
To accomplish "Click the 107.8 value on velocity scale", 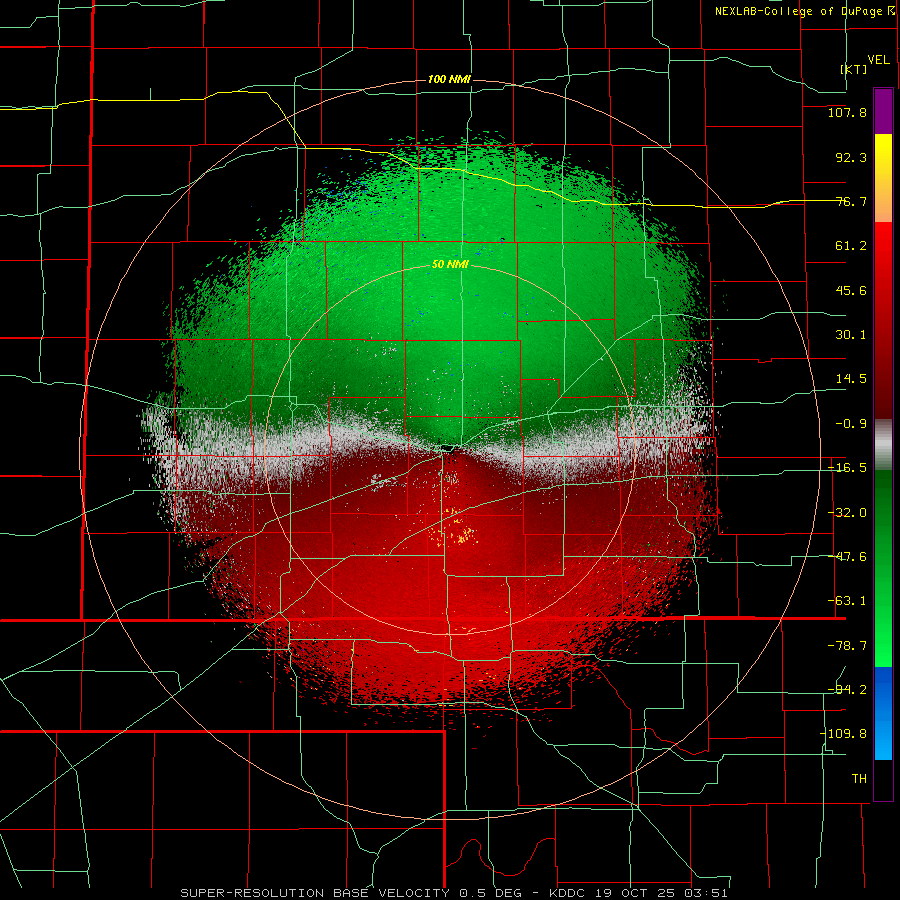I will (847, 112).
